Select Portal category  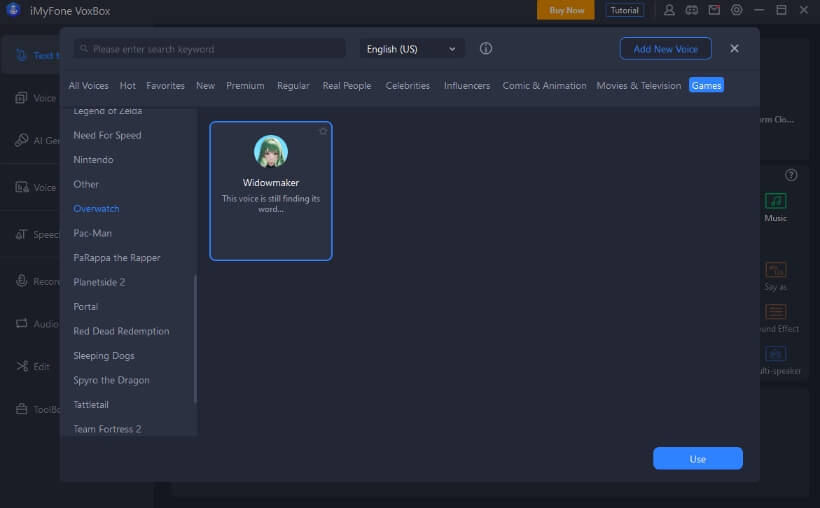[x=85, y=307]
